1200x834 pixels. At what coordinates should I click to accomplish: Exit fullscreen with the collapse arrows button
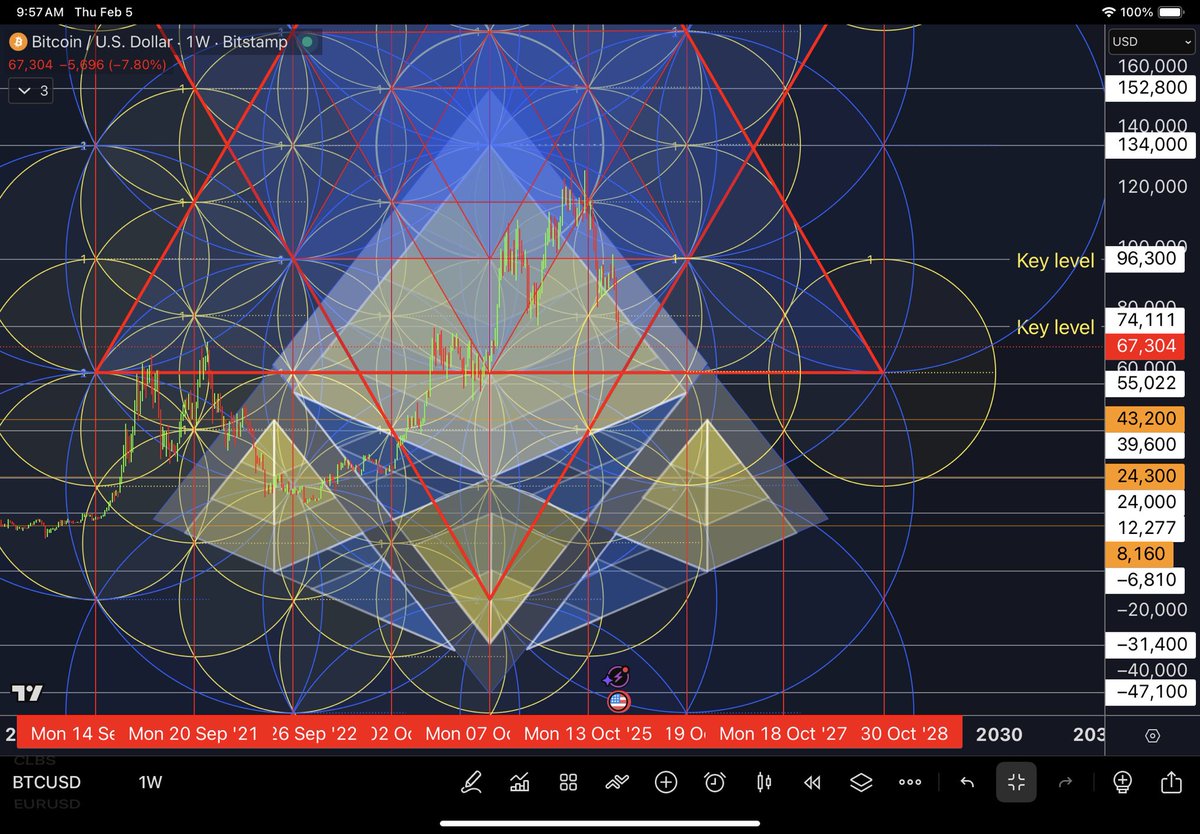pyautogui.click(x=1016, y=782)
